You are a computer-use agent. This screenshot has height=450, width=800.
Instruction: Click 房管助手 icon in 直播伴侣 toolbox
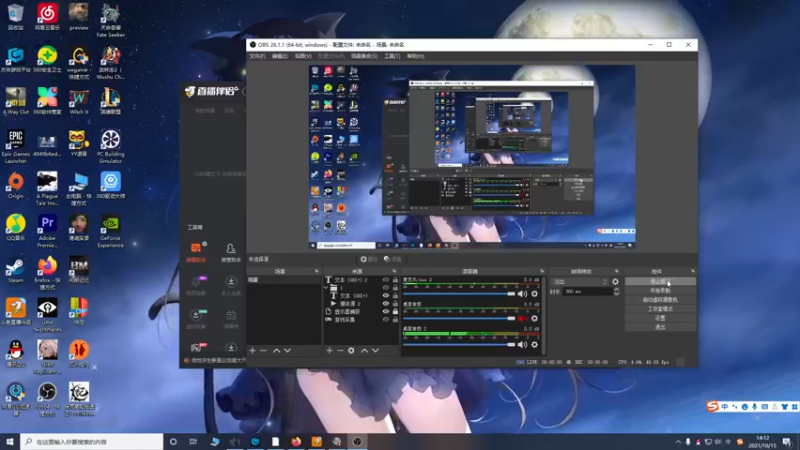pyautogui.click(x=231, y=252)
